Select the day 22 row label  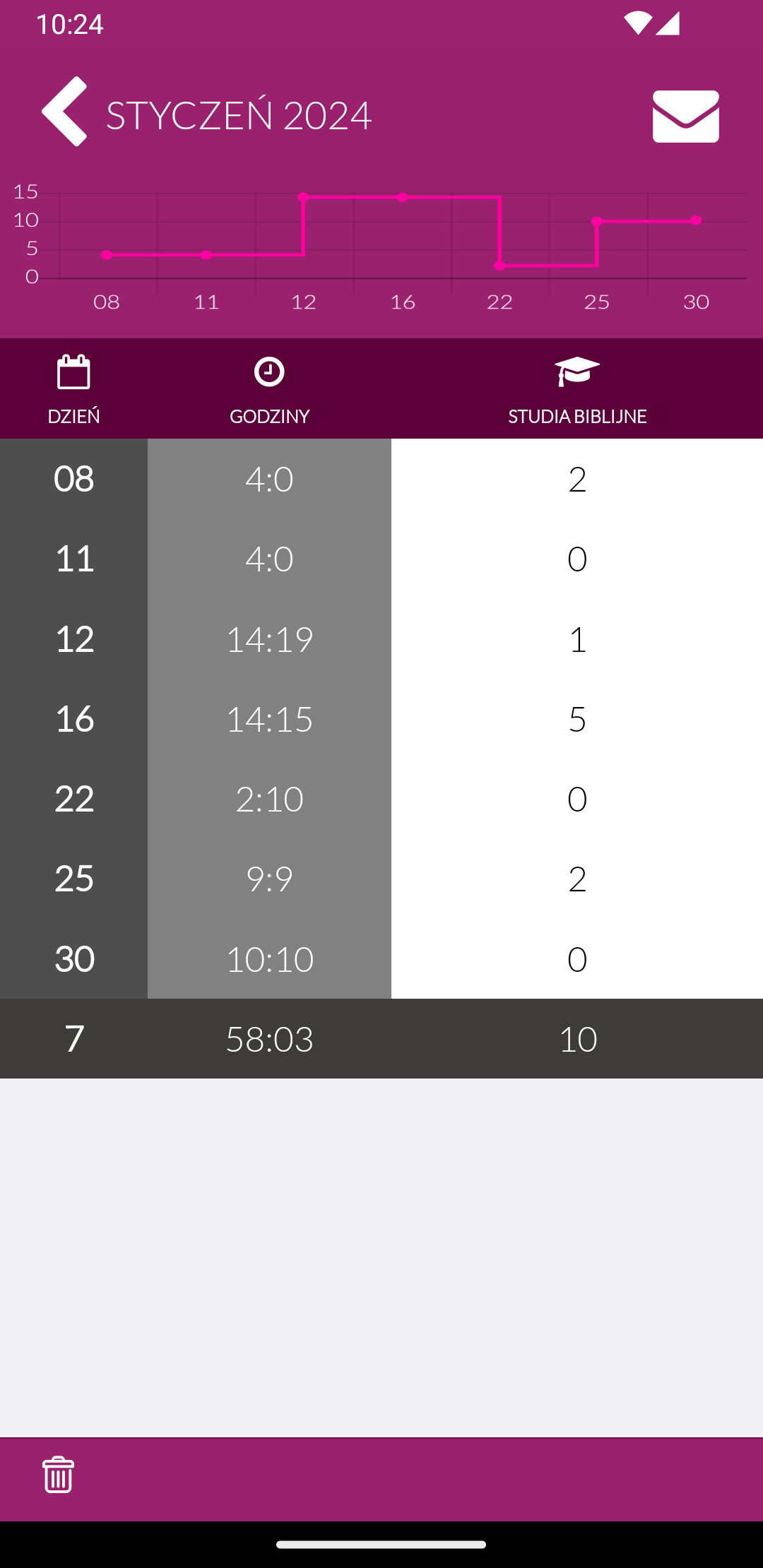click(73, 799)
